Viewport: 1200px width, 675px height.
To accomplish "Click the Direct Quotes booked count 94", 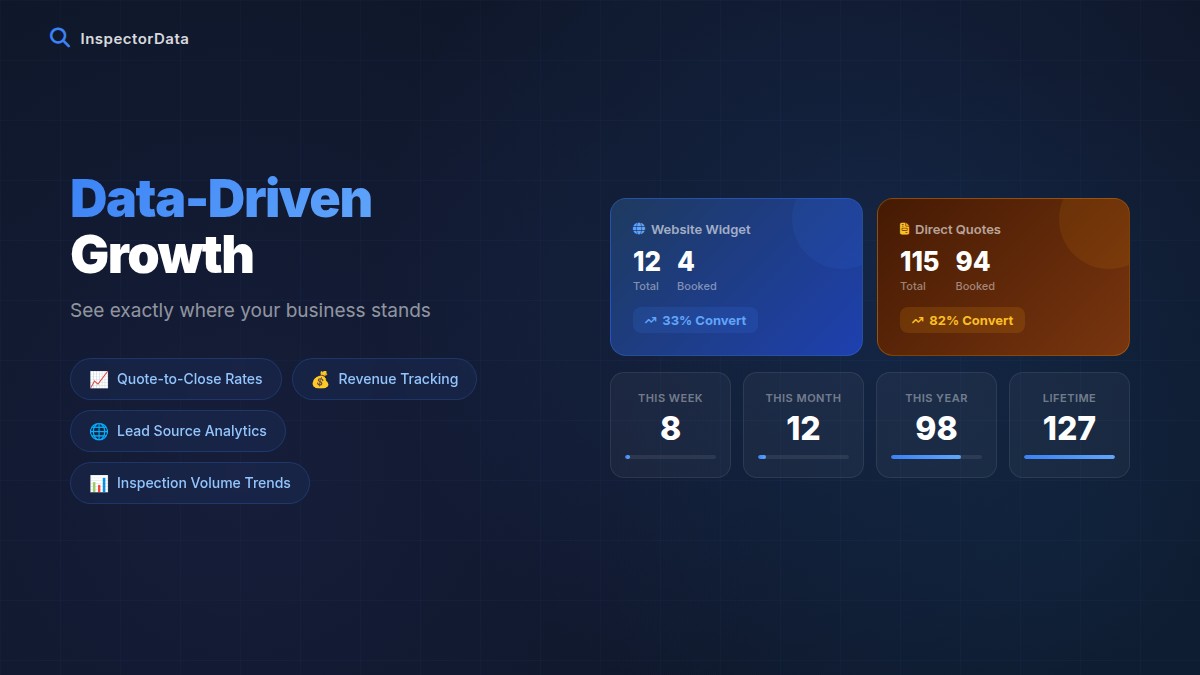I will pyautogui.click(x=972, y=262).
